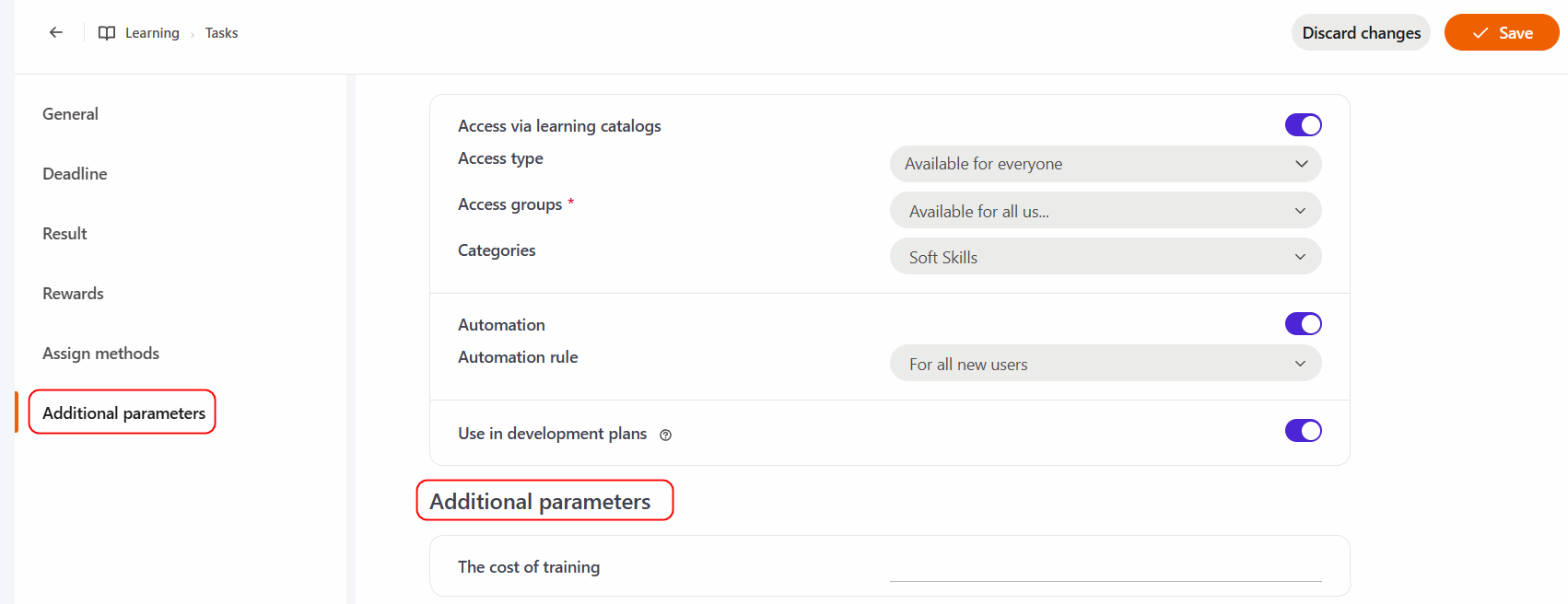The width and height of the screenshot is (1568, 604).
Task: Open the Access type dropdown
Action: point(1106,164)
